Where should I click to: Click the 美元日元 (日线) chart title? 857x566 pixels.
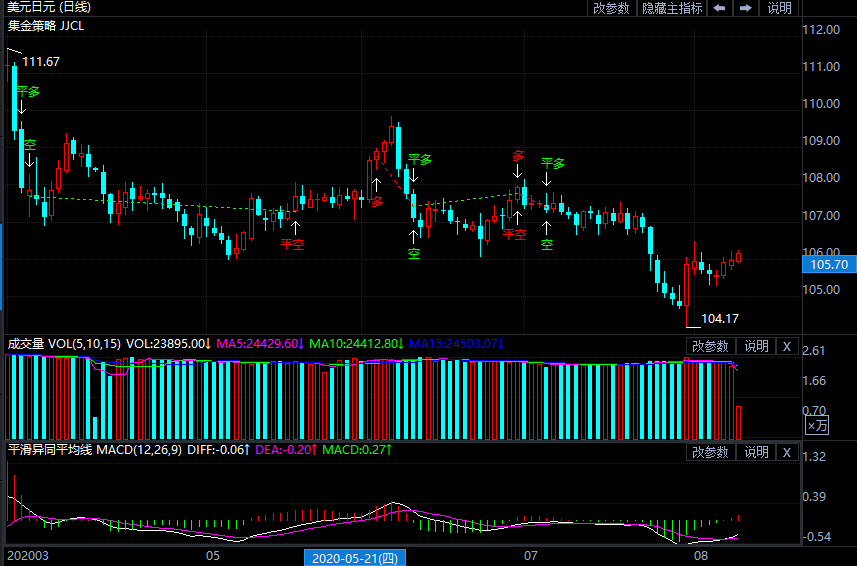click(x=48, y=8)
